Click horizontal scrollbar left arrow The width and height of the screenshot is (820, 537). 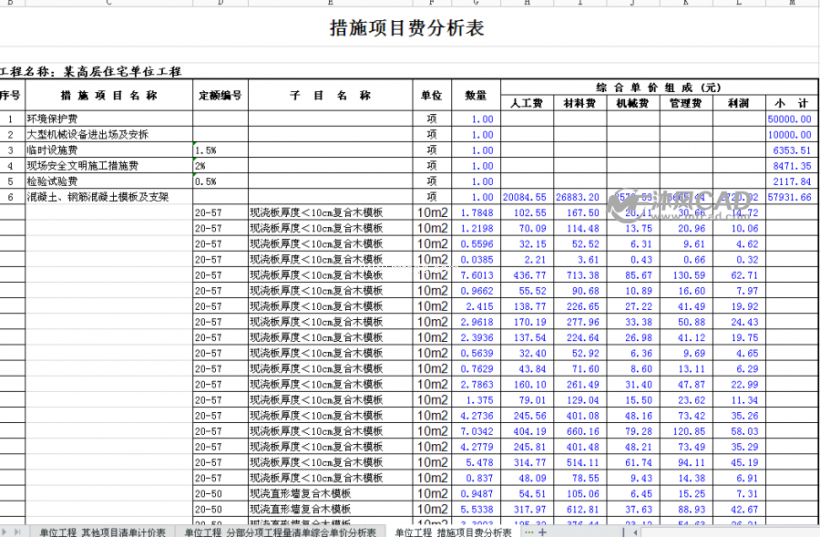(636, 532)
